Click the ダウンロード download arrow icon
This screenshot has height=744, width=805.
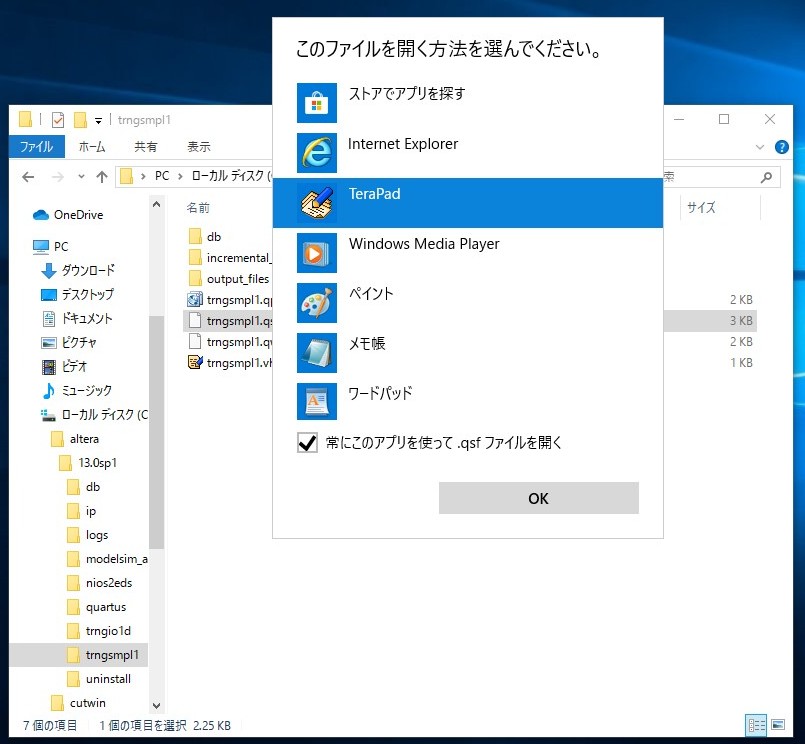[49, 271]
